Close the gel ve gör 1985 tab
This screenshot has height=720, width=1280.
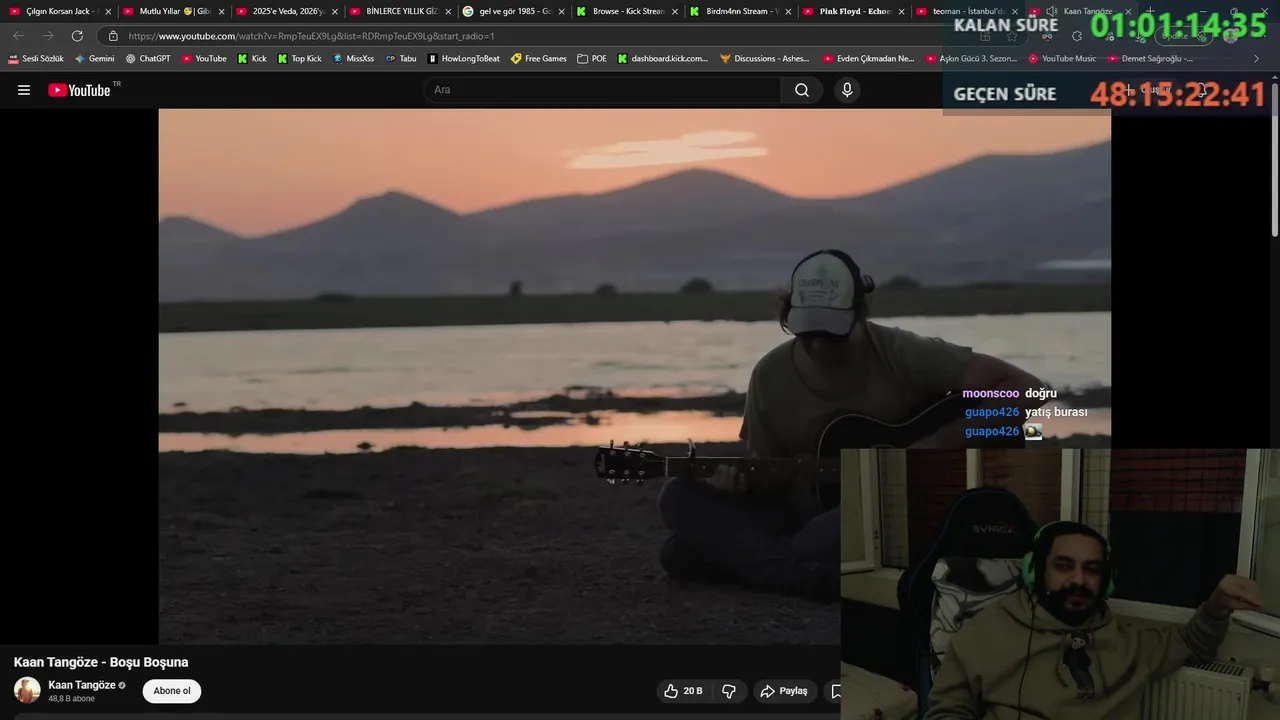pyautogui.click(x=561, y=12)
